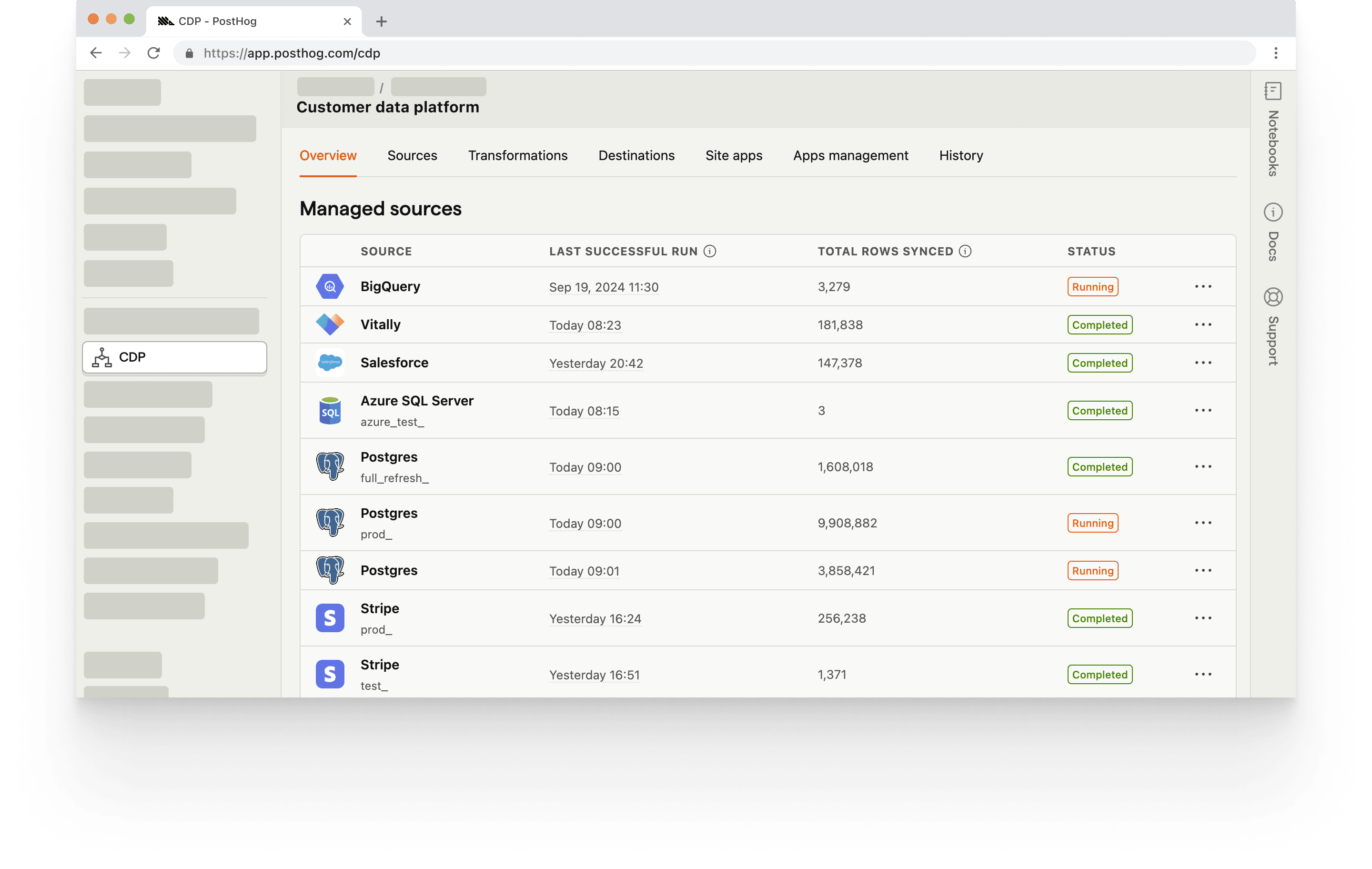
Task: Click the 'Yesterday 16:51' timestamp
Action: coord(594,675)
